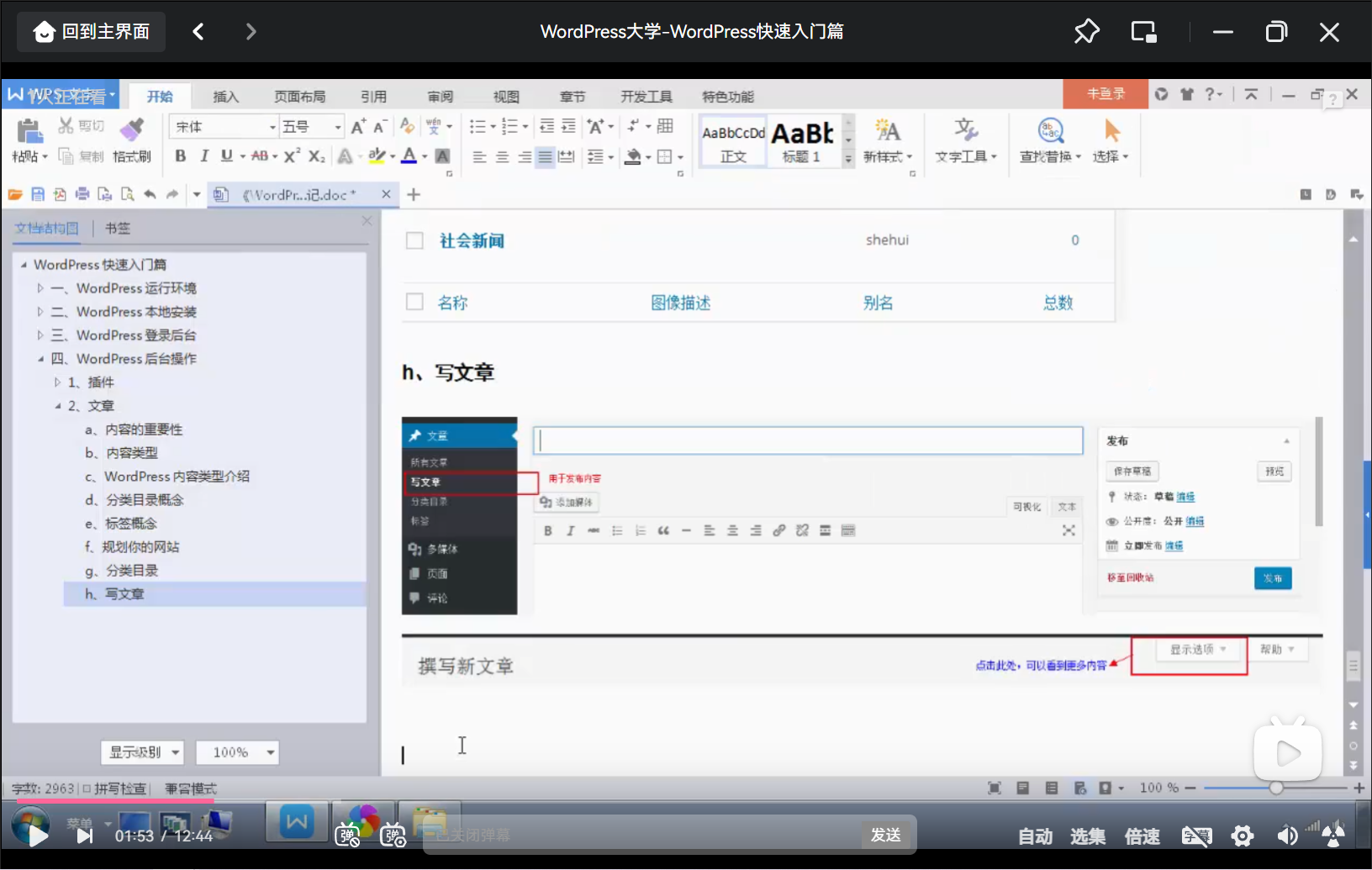Screen dimensions: 1372x870
Task: Apply underline formatting icon
Action: tap(226, 156)
